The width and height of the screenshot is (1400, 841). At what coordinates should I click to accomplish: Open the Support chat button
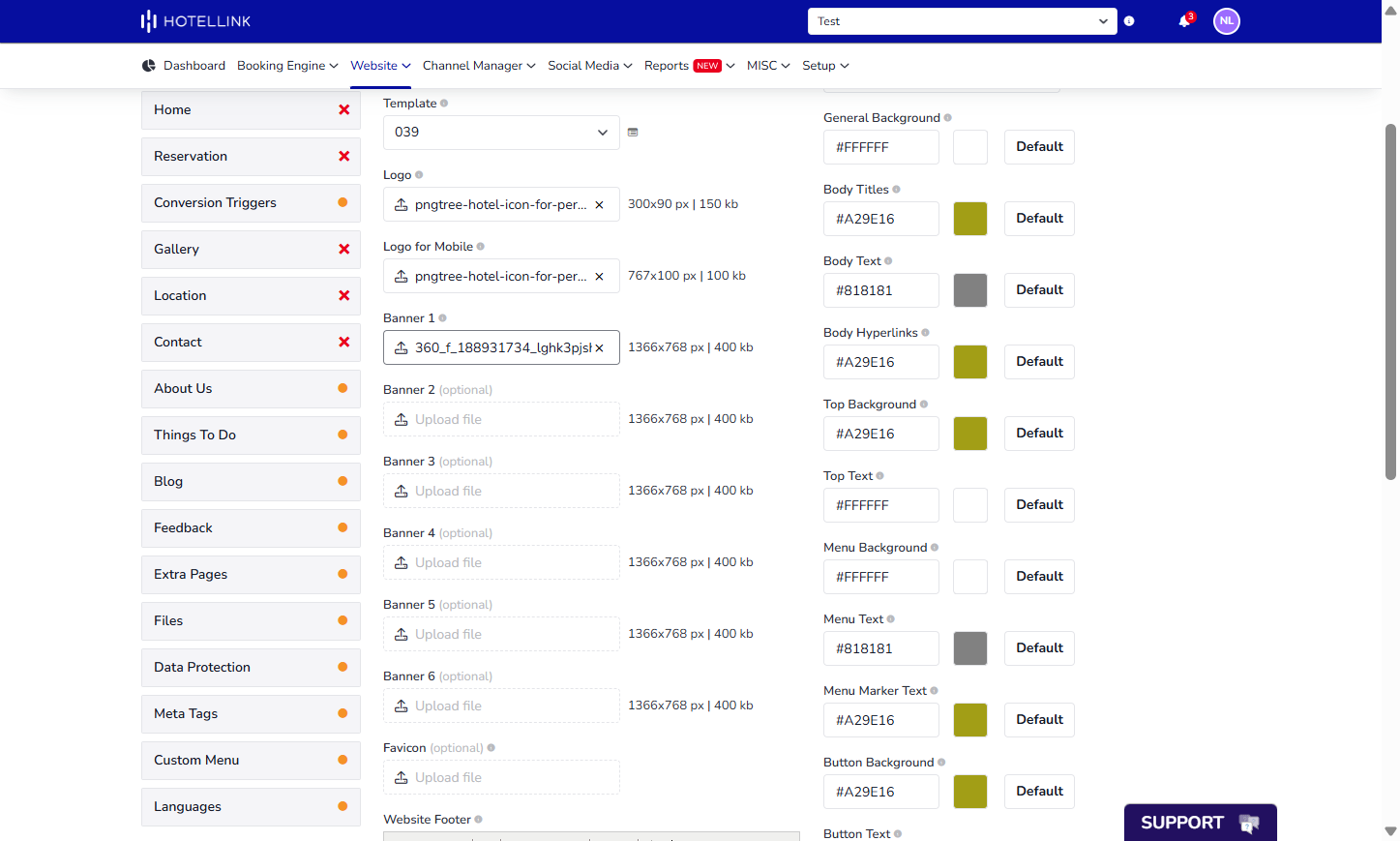pyautogui.click(x=1200, y=823)
